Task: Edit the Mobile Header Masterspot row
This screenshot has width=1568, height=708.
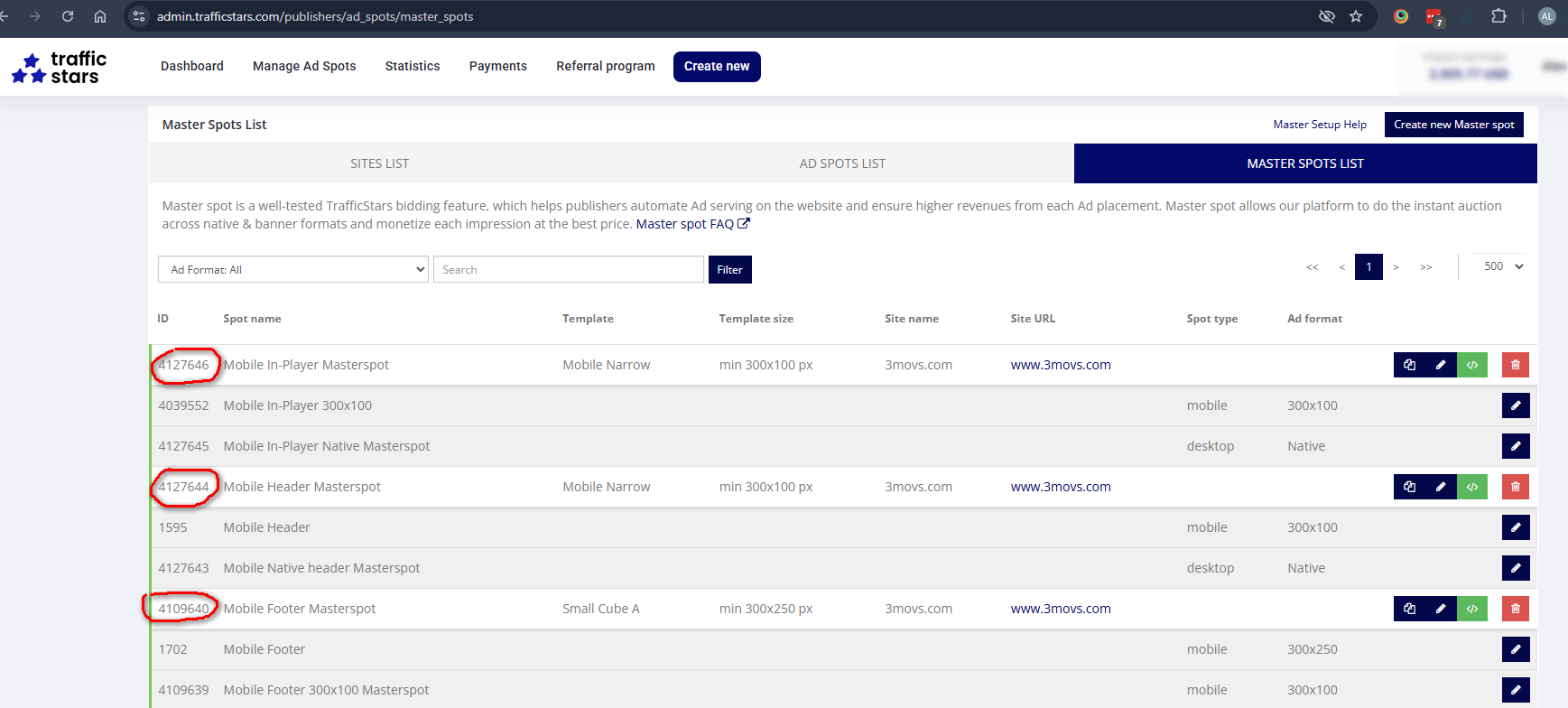Action: coord(1441,487)
